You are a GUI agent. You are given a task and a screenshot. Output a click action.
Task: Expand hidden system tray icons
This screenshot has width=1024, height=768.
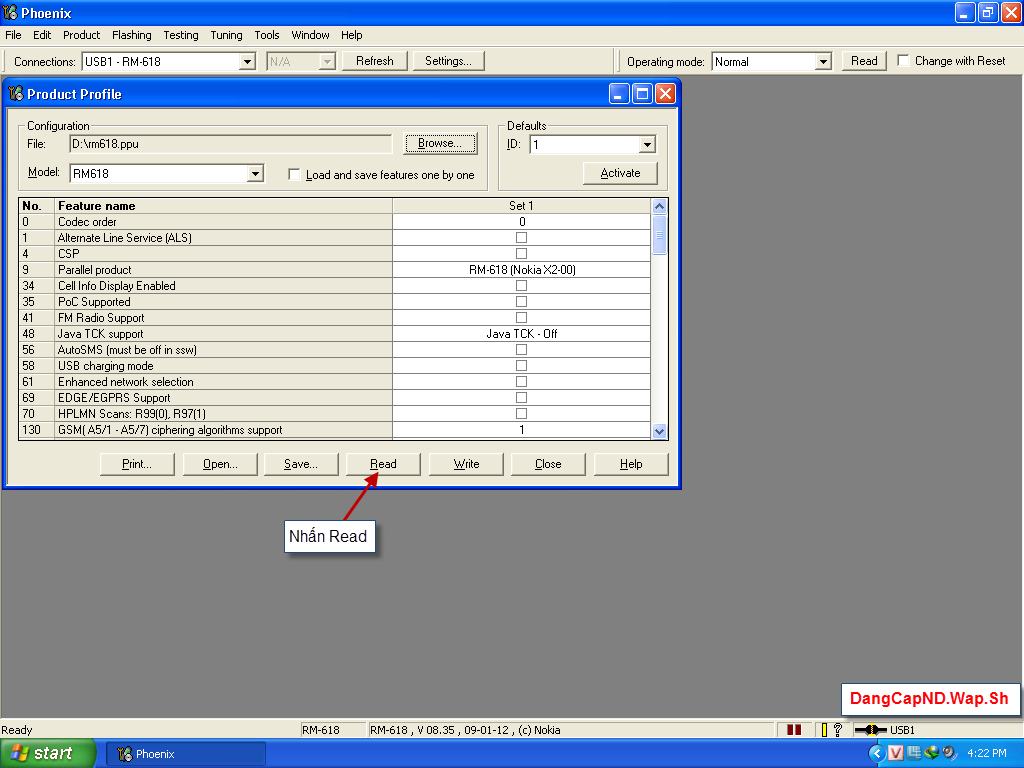(x=877, y=754)
